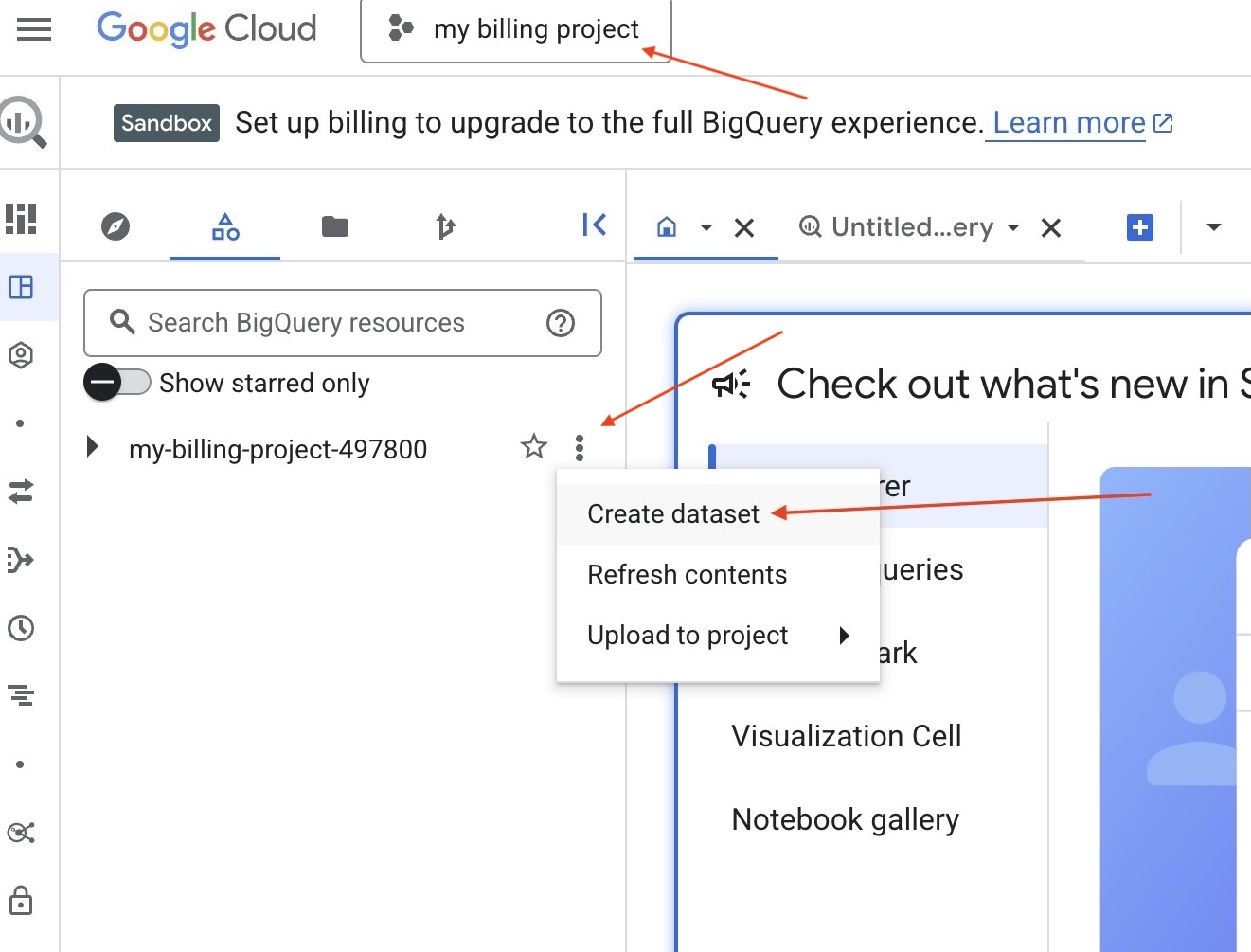Open the stacked lines sidebar icon
The image size is (1251, 952).
[x=21, y=696]
